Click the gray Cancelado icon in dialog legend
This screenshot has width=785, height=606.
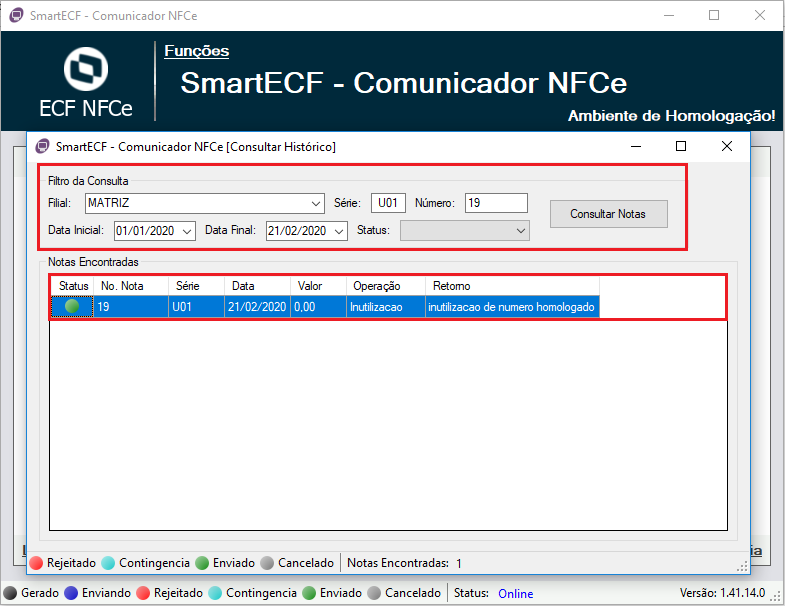click(x=267, y=563)
